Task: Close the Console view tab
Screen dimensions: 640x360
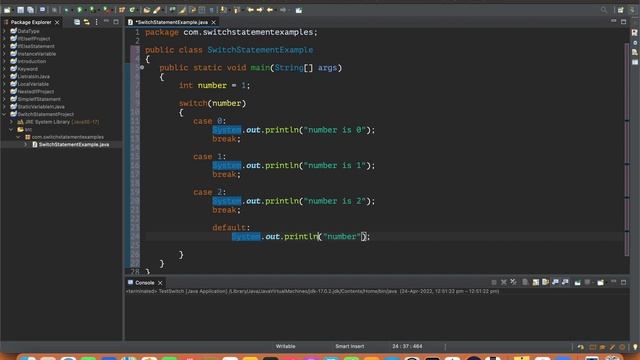Action: click(160, 282)
